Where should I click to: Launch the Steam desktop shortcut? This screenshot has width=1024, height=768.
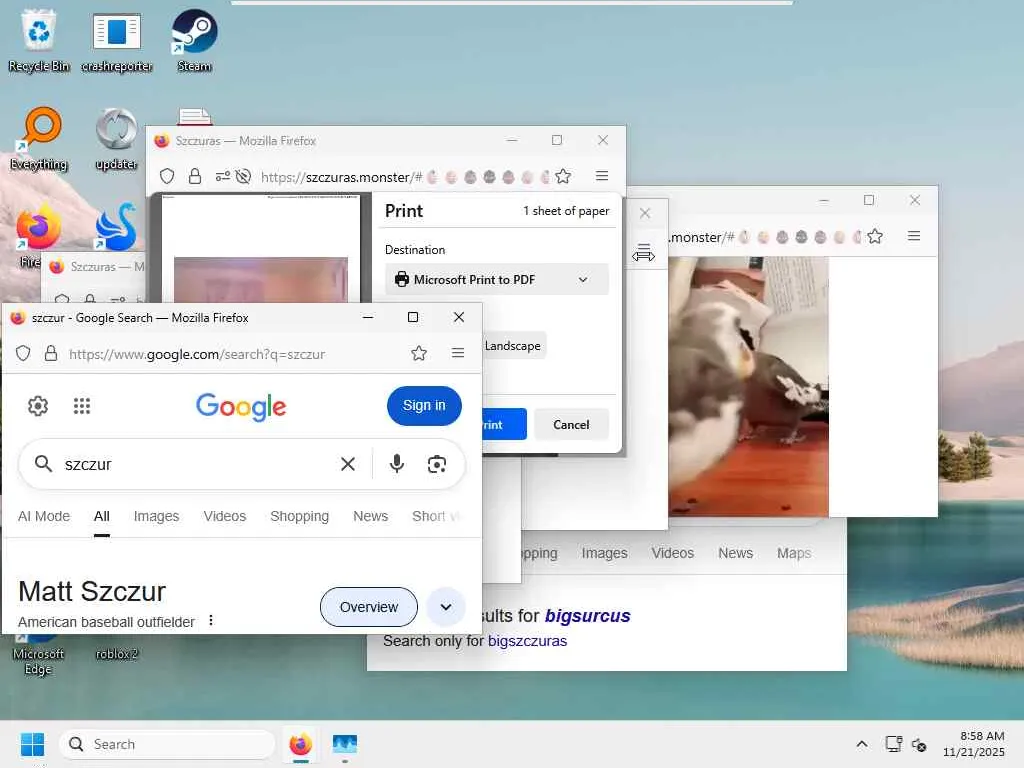point(194,40)
